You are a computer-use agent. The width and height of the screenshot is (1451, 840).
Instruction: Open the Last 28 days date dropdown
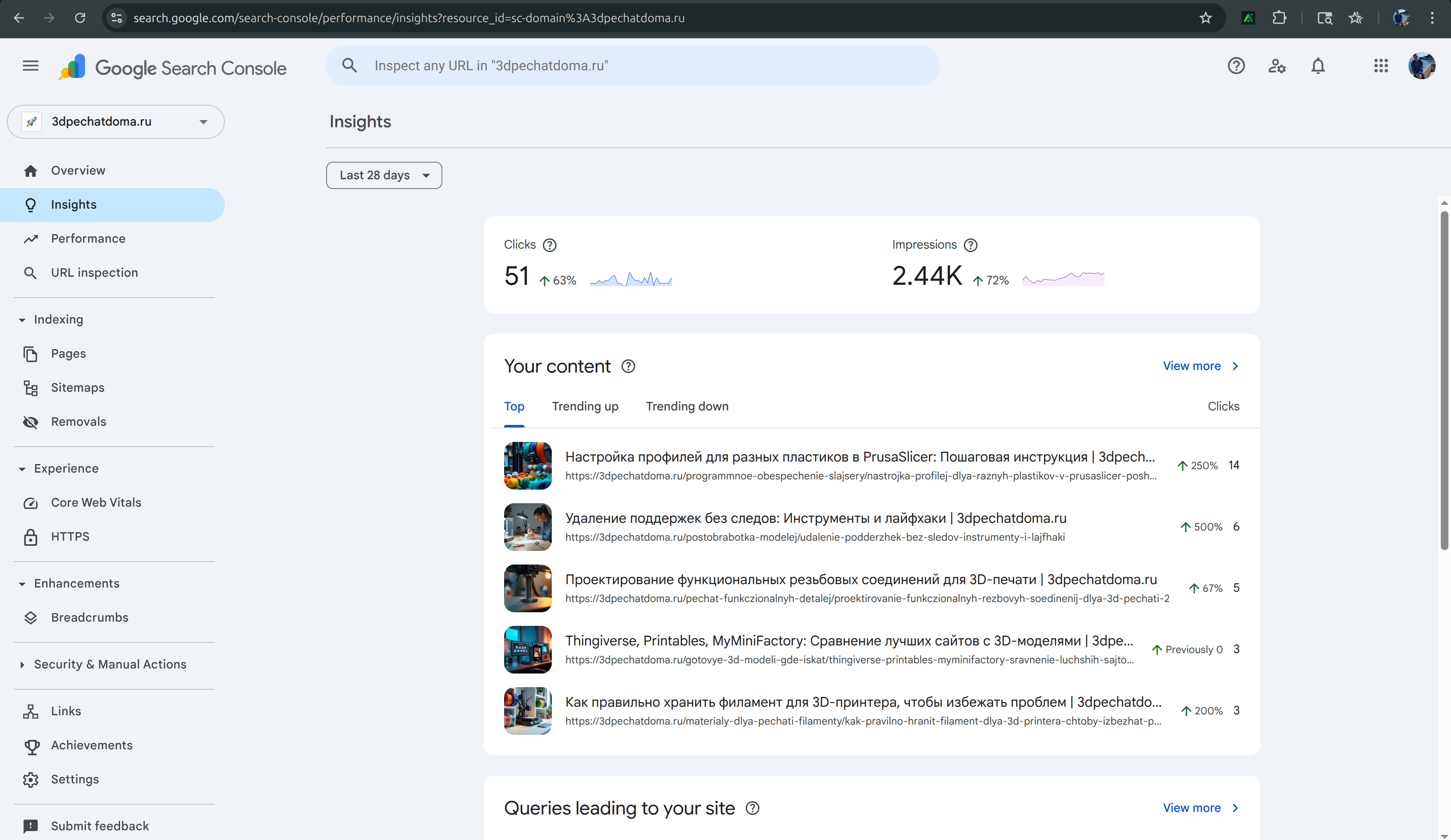coord(384,175)
